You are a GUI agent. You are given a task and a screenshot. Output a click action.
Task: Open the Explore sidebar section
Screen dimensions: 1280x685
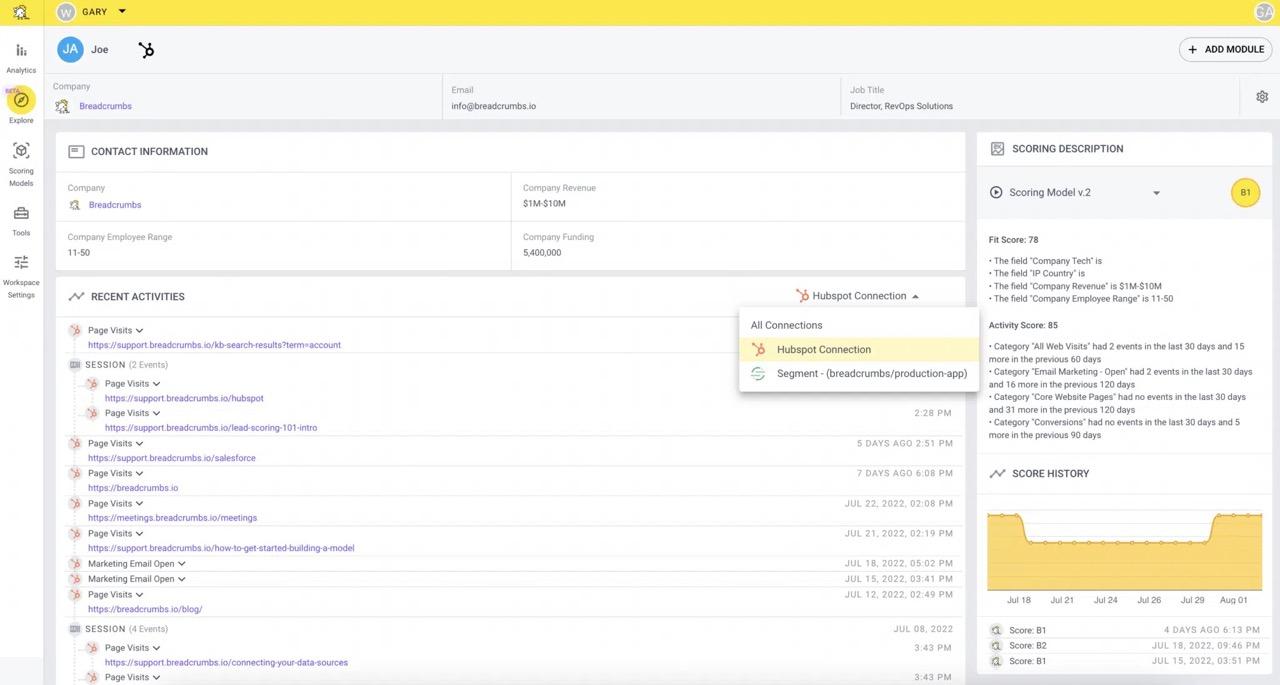(21, 106)
